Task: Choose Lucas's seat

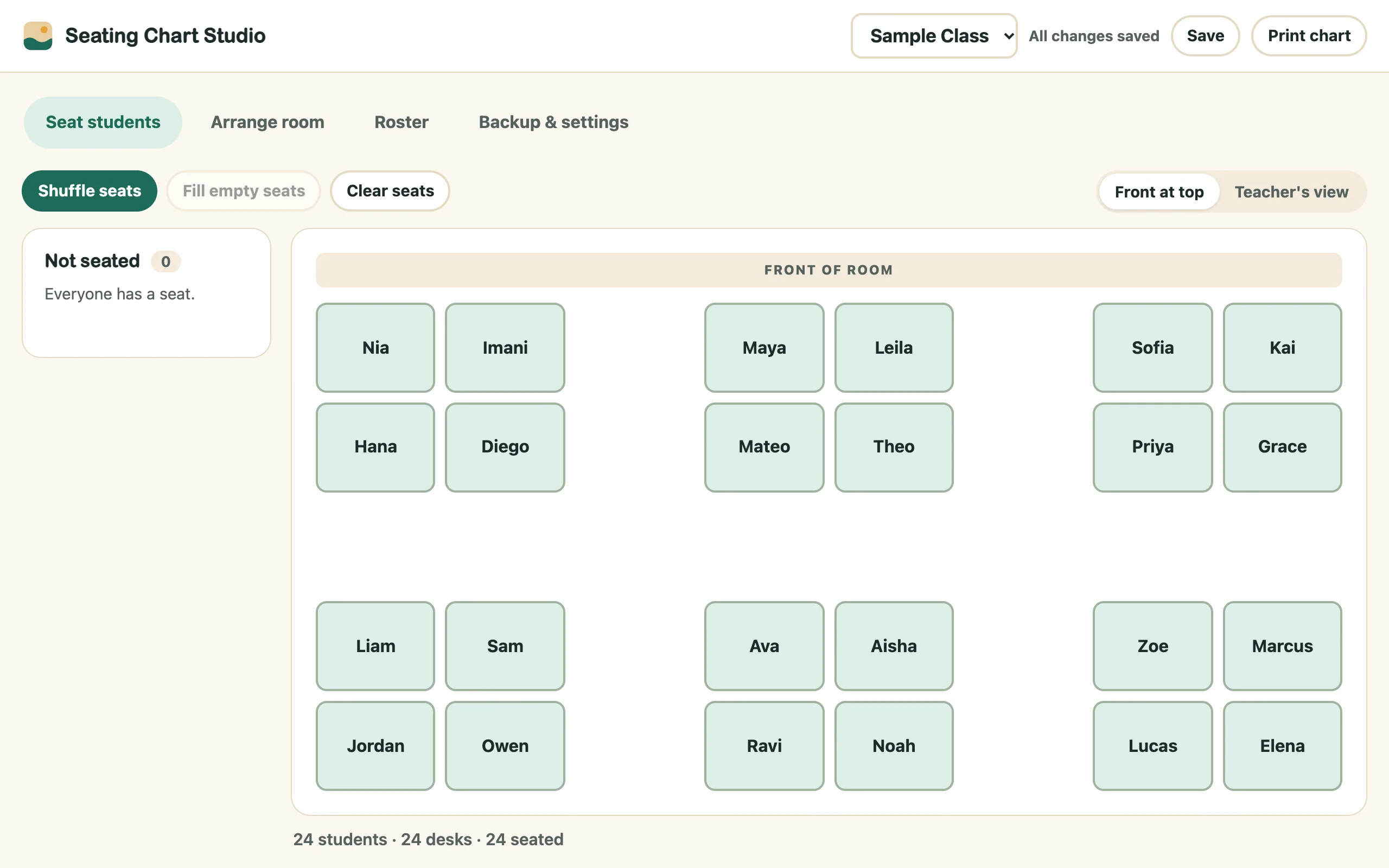Action: tap(1152, 746)
